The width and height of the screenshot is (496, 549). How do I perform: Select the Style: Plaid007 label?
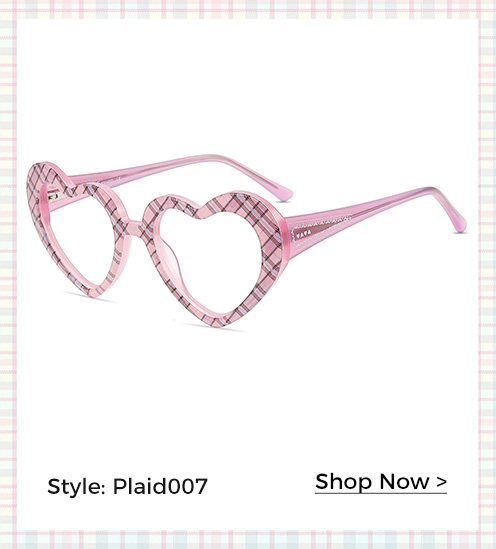[127, 486]
